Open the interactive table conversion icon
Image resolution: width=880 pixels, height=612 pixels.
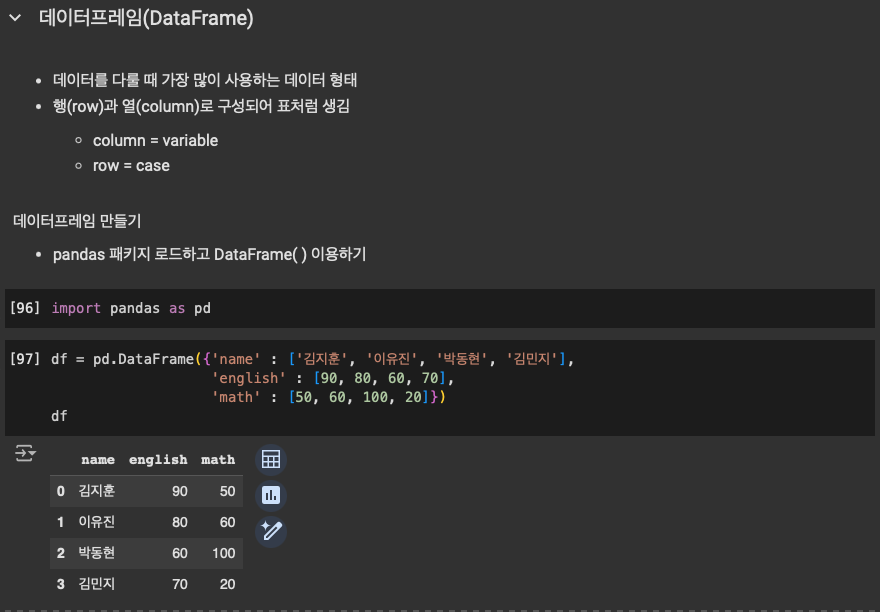pyautogui.click(x=271, y=460)
